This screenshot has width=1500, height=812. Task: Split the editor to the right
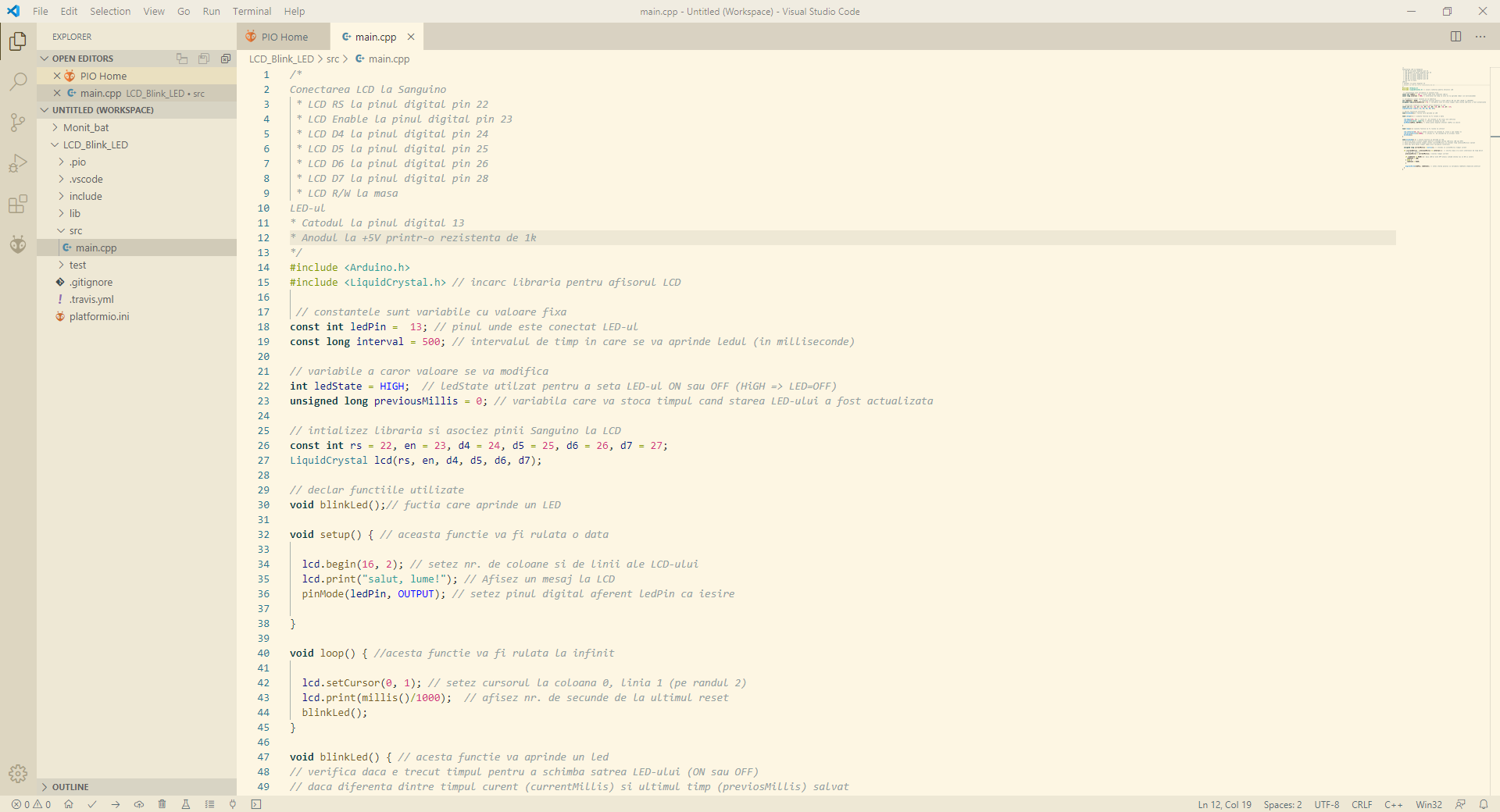click(x=1456, y=37)
